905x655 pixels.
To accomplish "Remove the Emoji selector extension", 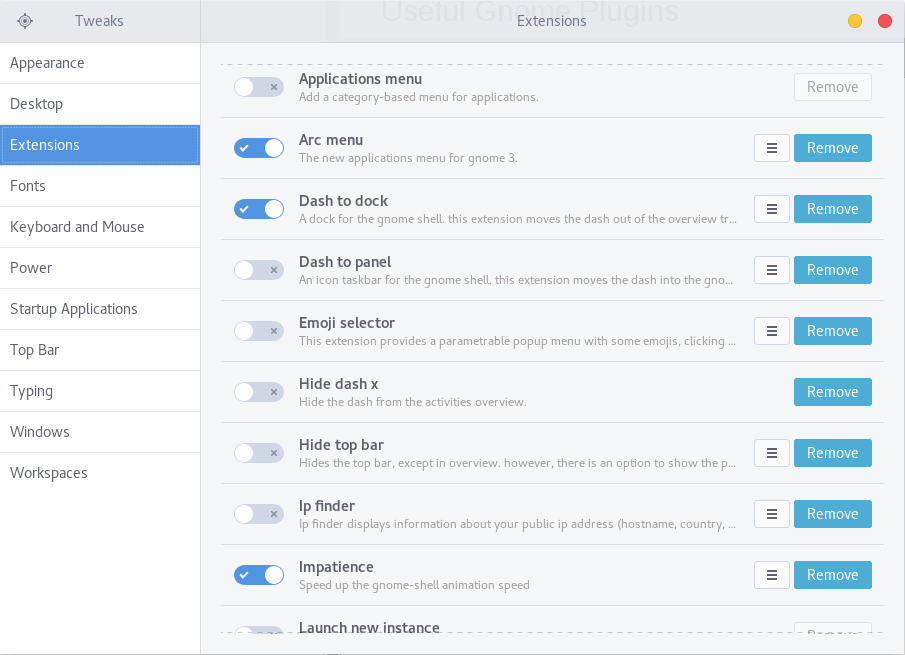I will pyautogui.click(x=832, y=331).
